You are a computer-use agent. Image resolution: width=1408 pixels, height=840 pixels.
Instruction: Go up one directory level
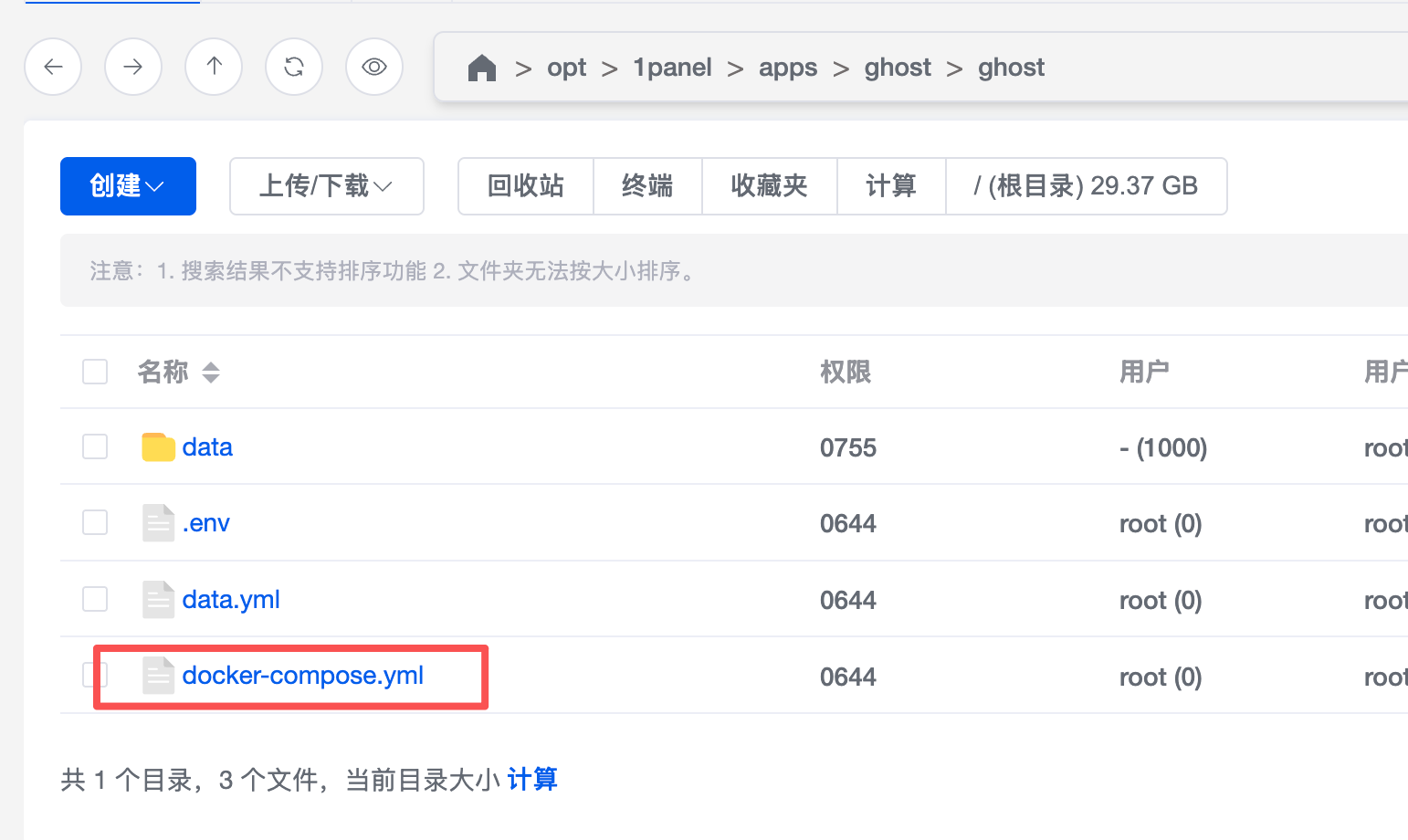[214, 67]
